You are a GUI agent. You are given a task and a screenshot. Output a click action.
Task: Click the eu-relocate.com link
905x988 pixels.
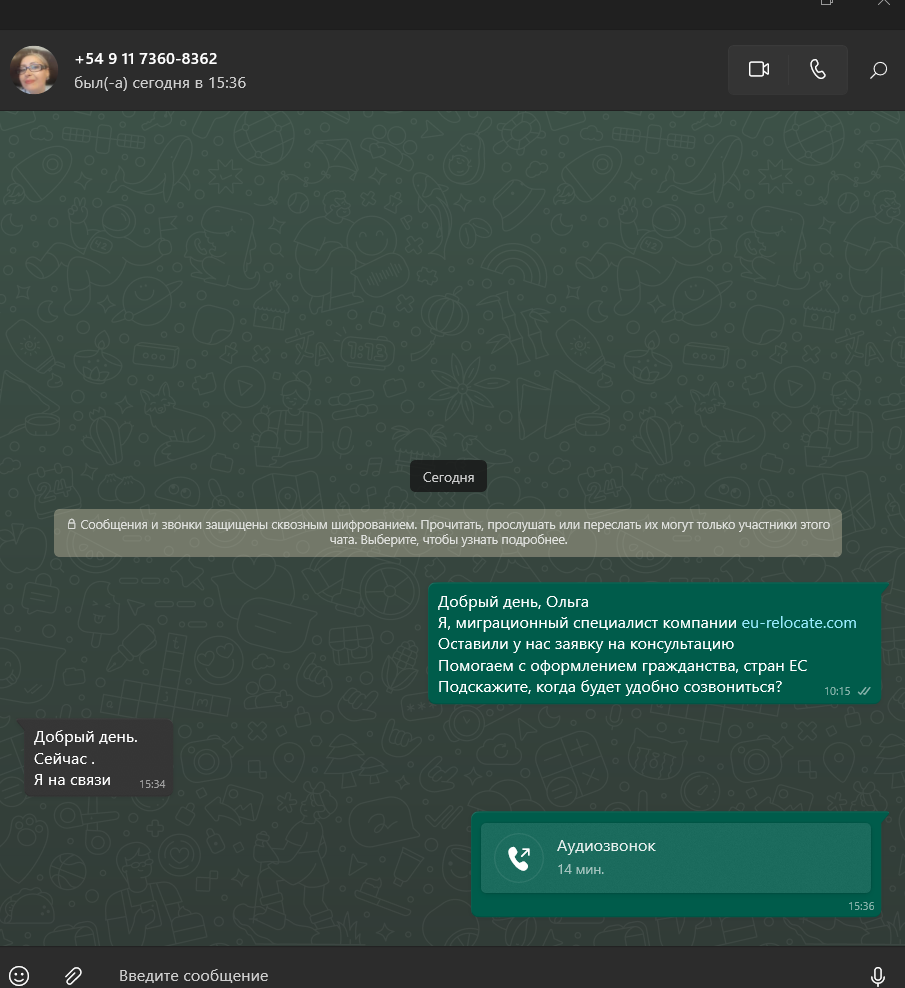pyautogui.click(x=798, y=623)
